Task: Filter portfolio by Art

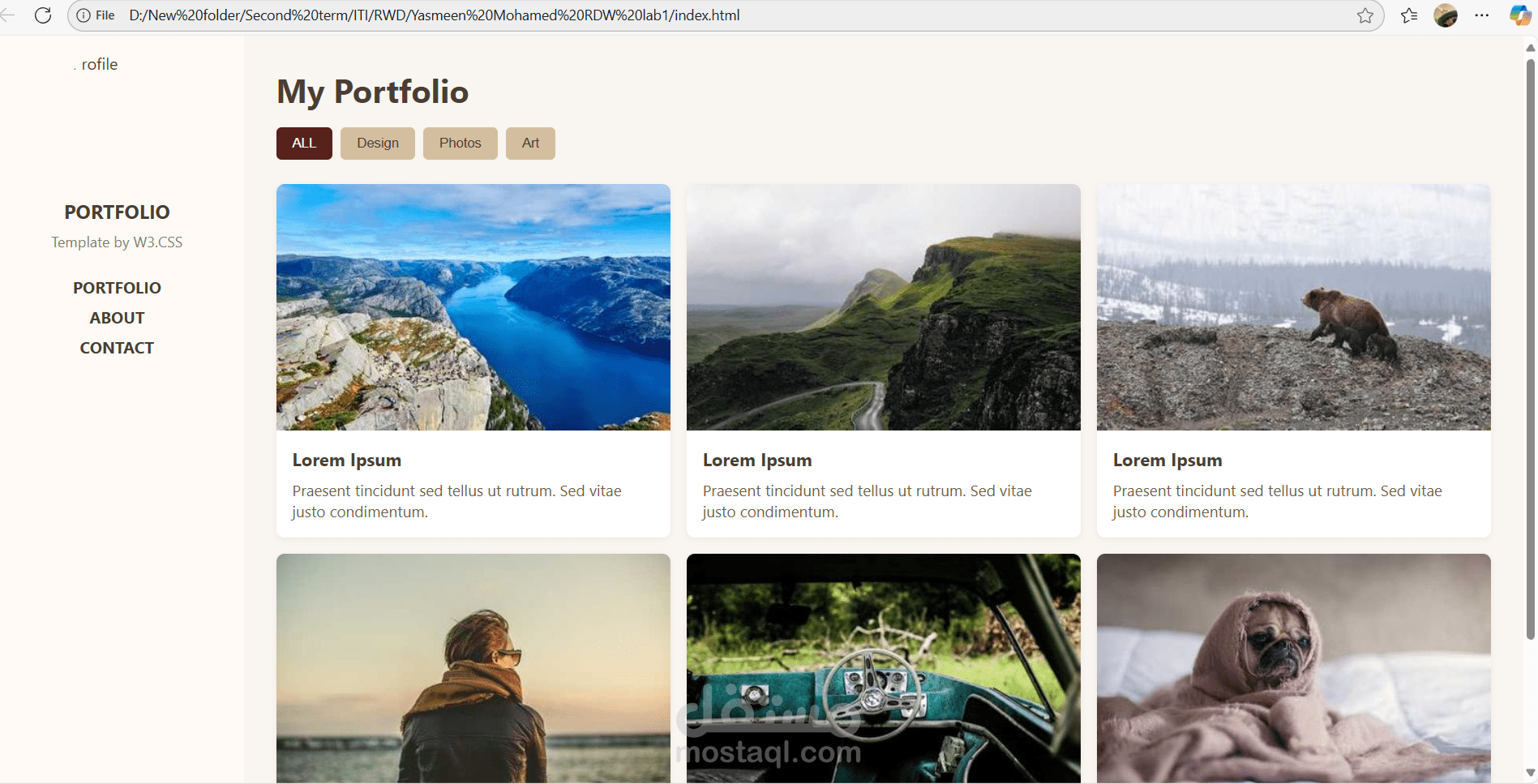Action: coord(530,144)
